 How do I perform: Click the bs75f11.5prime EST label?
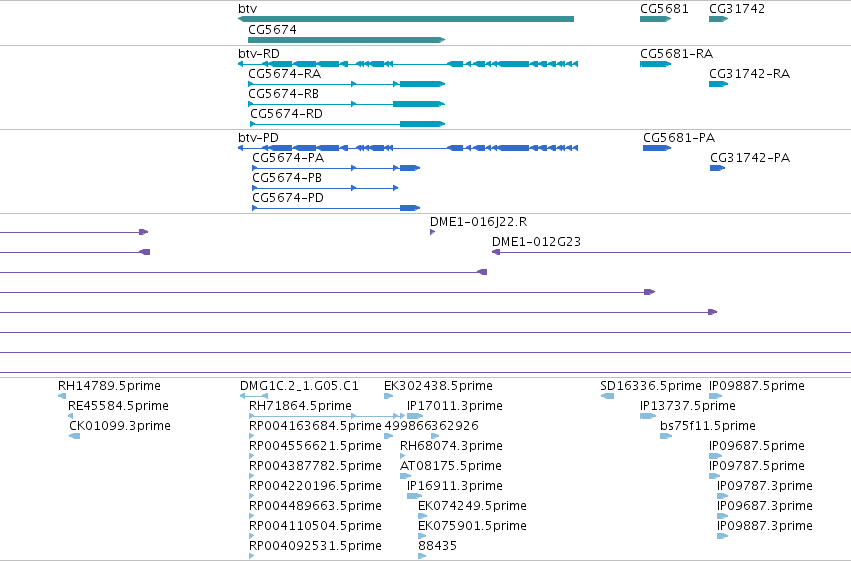pyautogui.click(x=708, y=426)
